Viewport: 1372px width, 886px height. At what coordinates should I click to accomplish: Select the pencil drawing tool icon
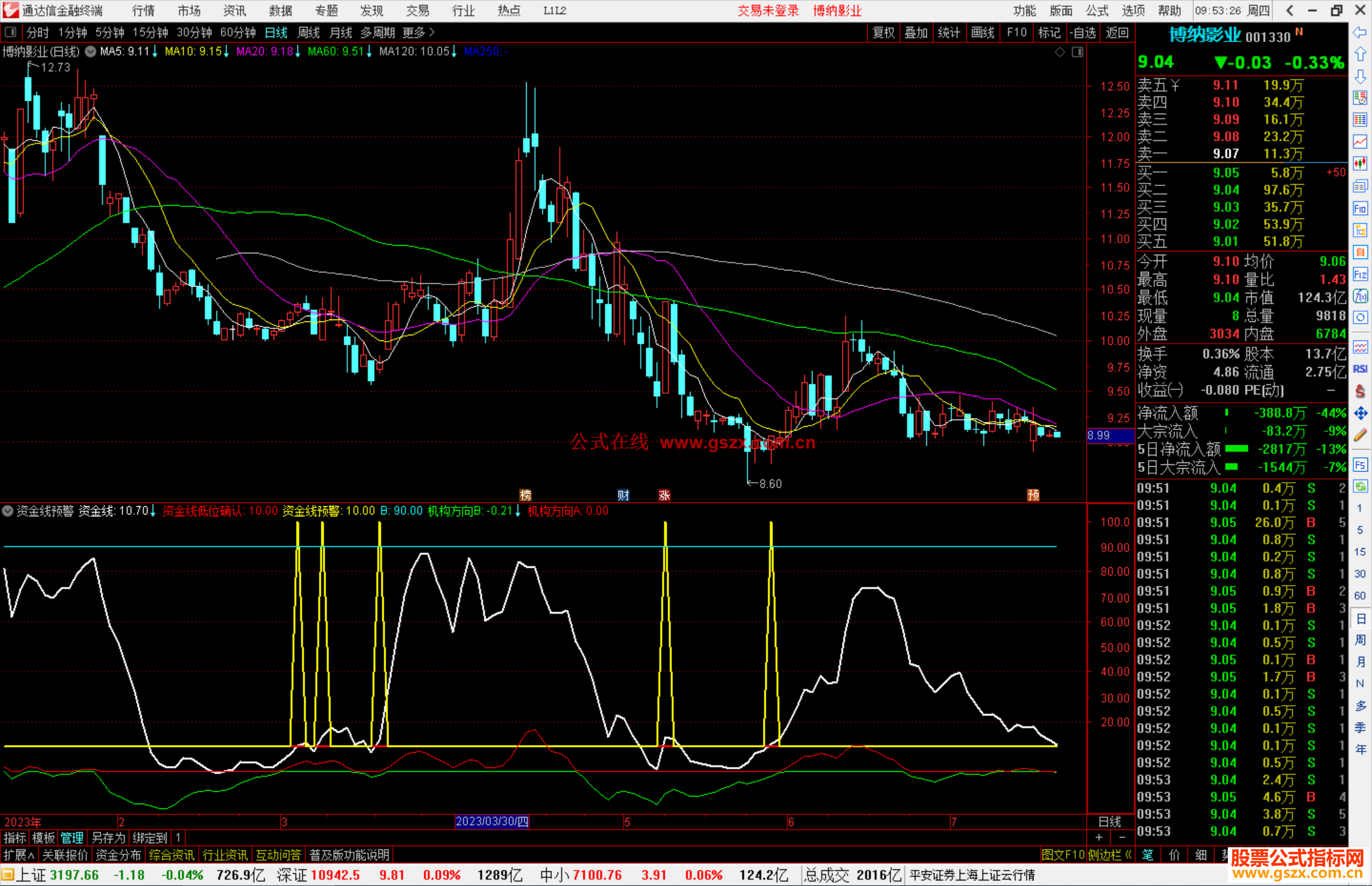point(1360,436)
